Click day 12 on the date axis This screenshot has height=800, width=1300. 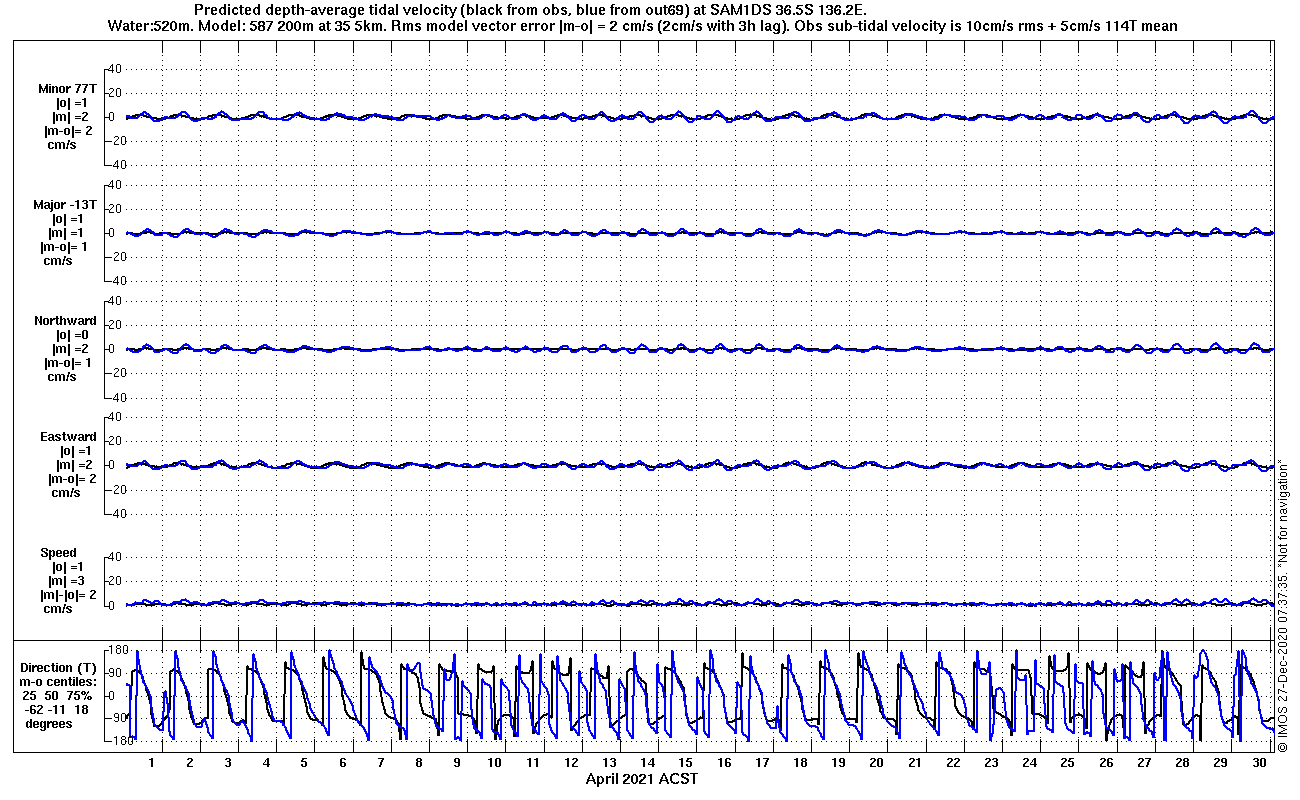[572, 763]
